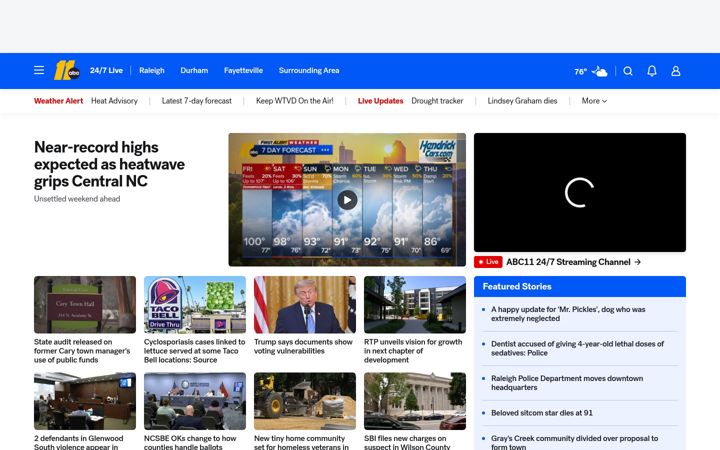Click the NCSBE meeting thumbnail
The image size is (720, 450).
[x=195, y=401]
